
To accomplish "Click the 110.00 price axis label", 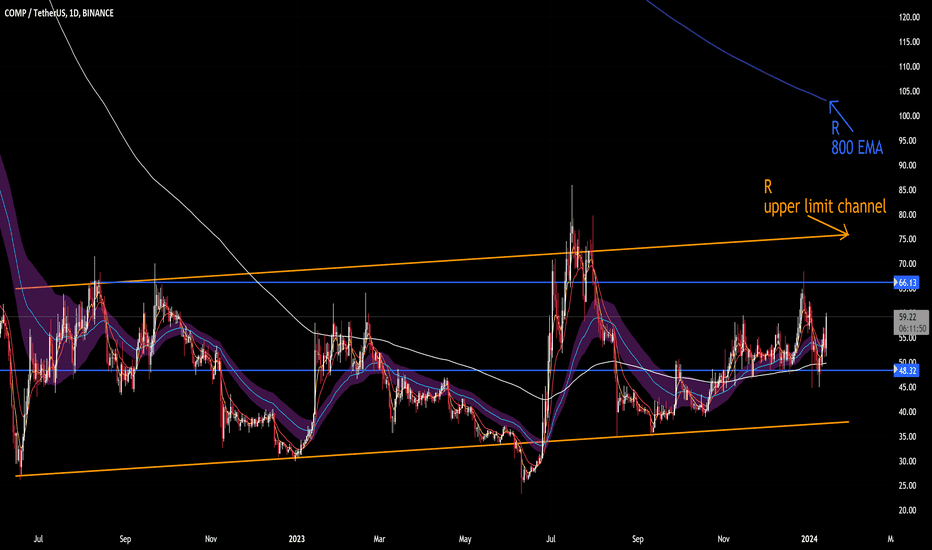I will [909, 67].
